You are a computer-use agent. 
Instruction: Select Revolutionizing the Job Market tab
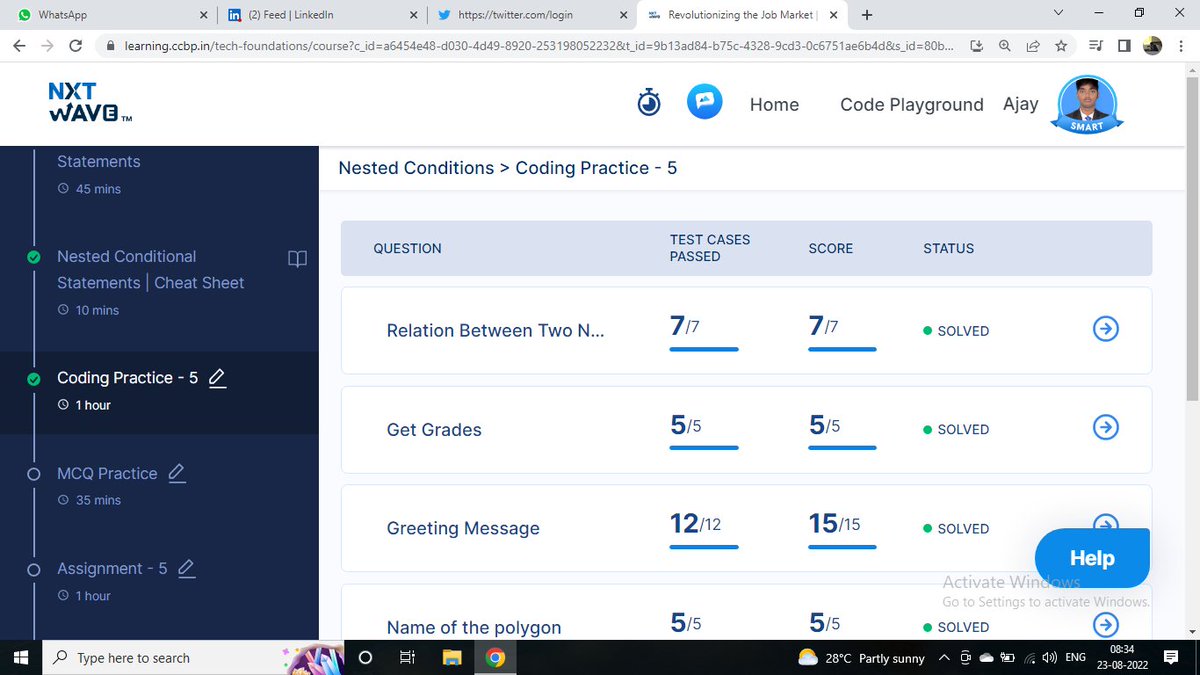click(x=742, y=15)
